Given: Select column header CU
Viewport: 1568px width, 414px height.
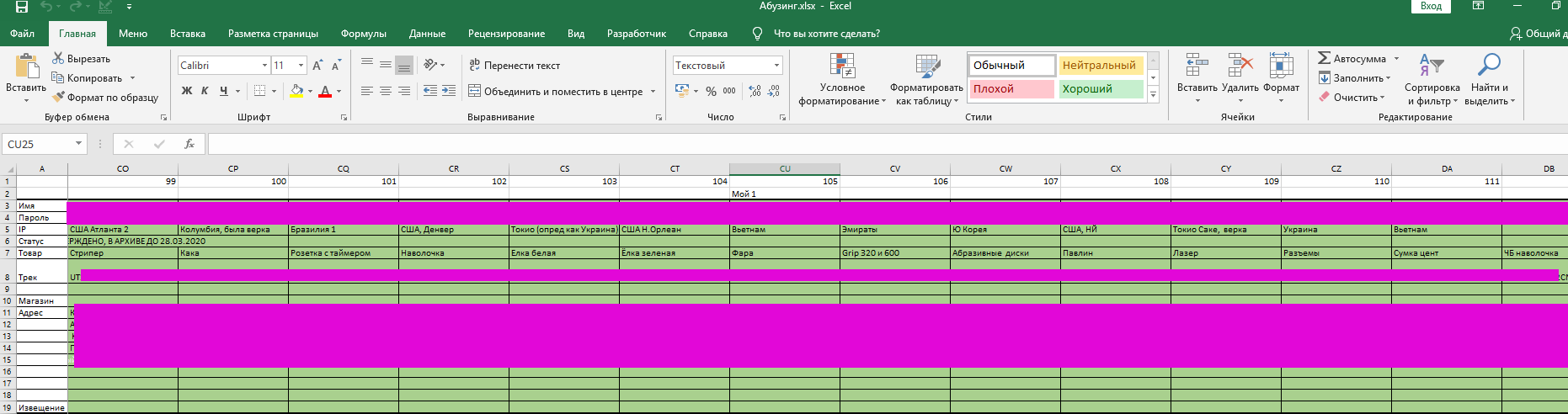Looking at the screenshot, I should pyautogui.click(x=785, y=168).
